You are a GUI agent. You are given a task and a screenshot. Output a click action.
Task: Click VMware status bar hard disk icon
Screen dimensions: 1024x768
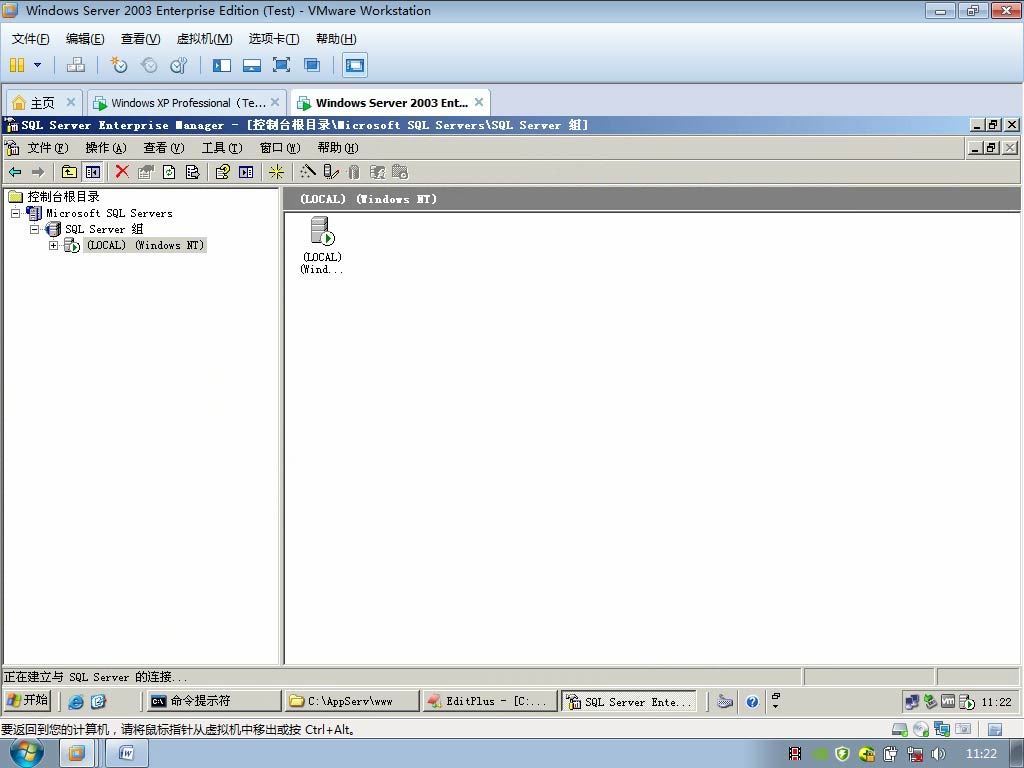click(x=899, y=729)
